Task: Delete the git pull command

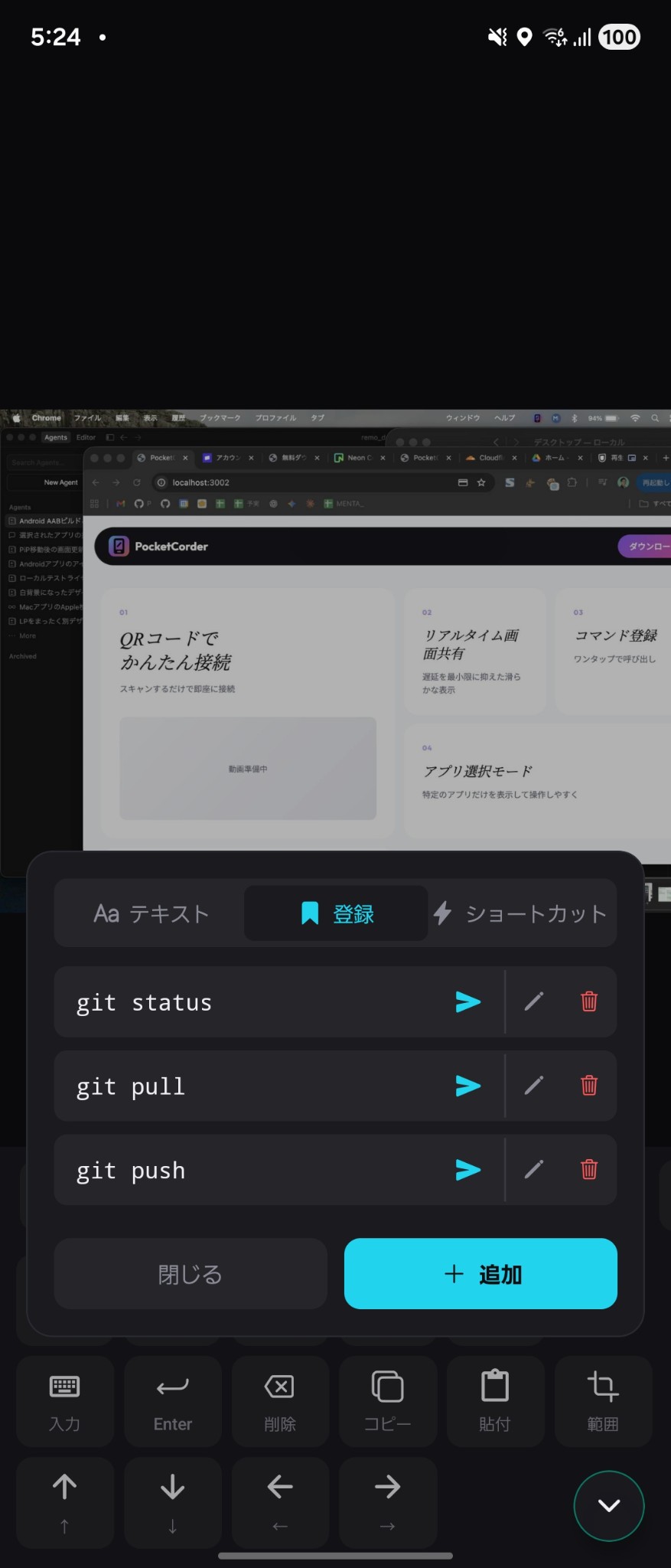Action: tap(589, 1086)
